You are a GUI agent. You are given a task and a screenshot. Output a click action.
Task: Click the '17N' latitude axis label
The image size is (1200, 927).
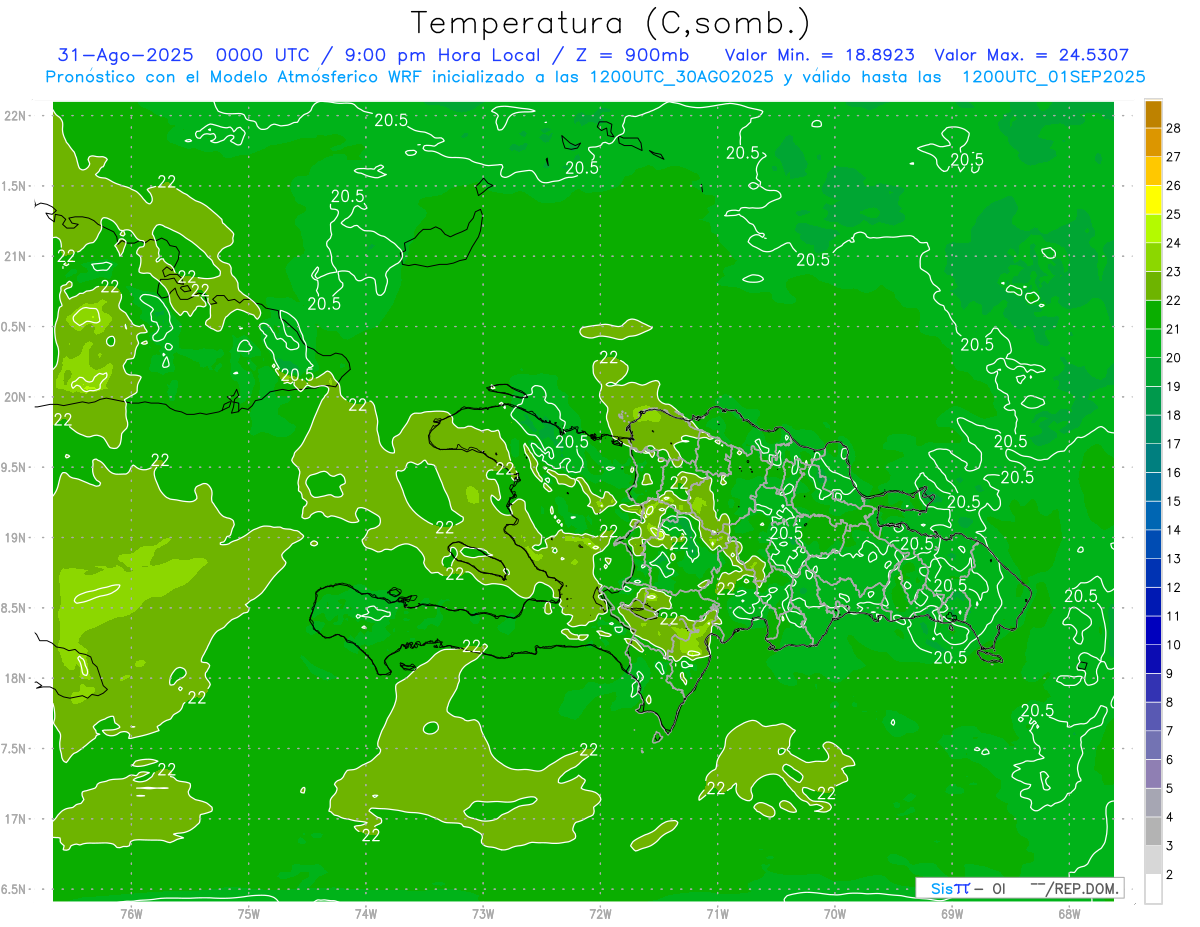[x=14, y=819]
